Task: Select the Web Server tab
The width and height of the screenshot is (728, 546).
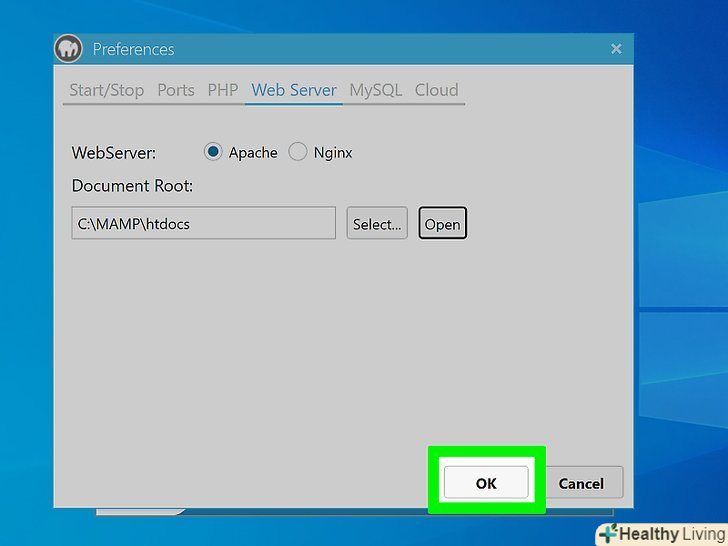Action: point(294,90)
